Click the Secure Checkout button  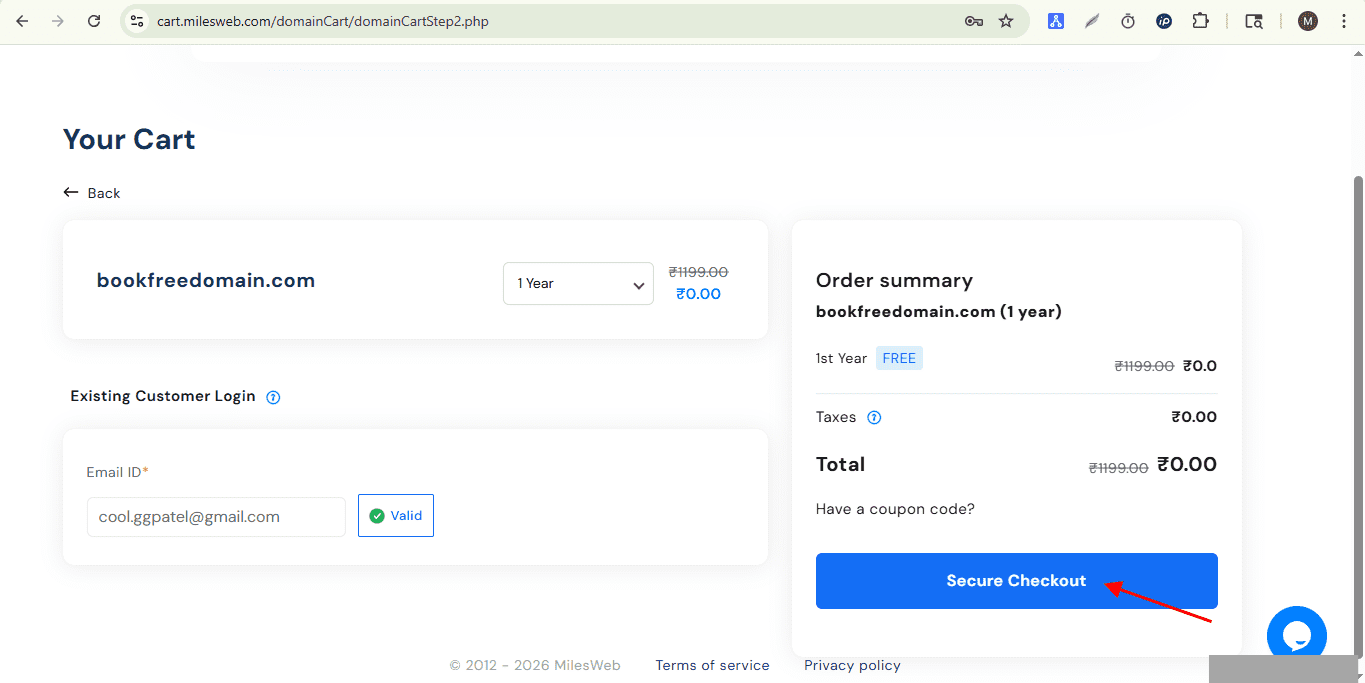[x=1016, y=580]
